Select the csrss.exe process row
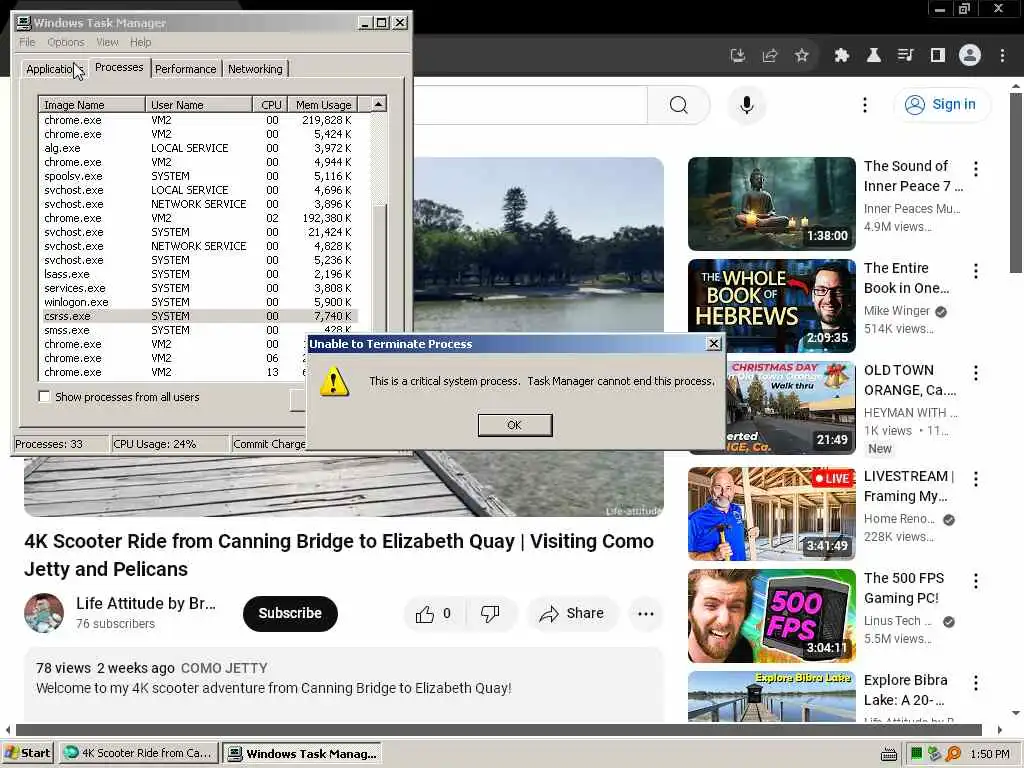The width and height of the screenshot is (1024, 768). (x=199, y=316)
